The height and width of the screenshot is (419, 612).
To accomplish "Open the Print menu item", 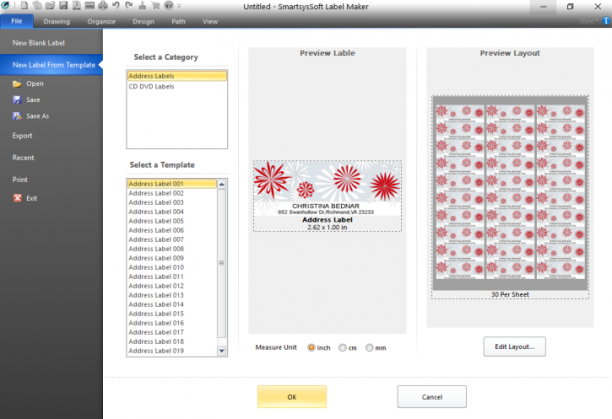I will pos(20,179).
